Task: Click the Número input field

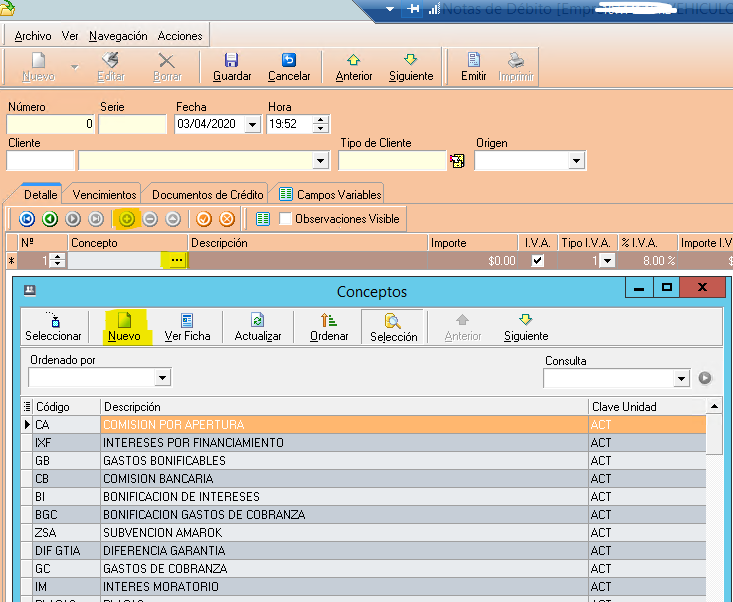Action: point(50,124)
